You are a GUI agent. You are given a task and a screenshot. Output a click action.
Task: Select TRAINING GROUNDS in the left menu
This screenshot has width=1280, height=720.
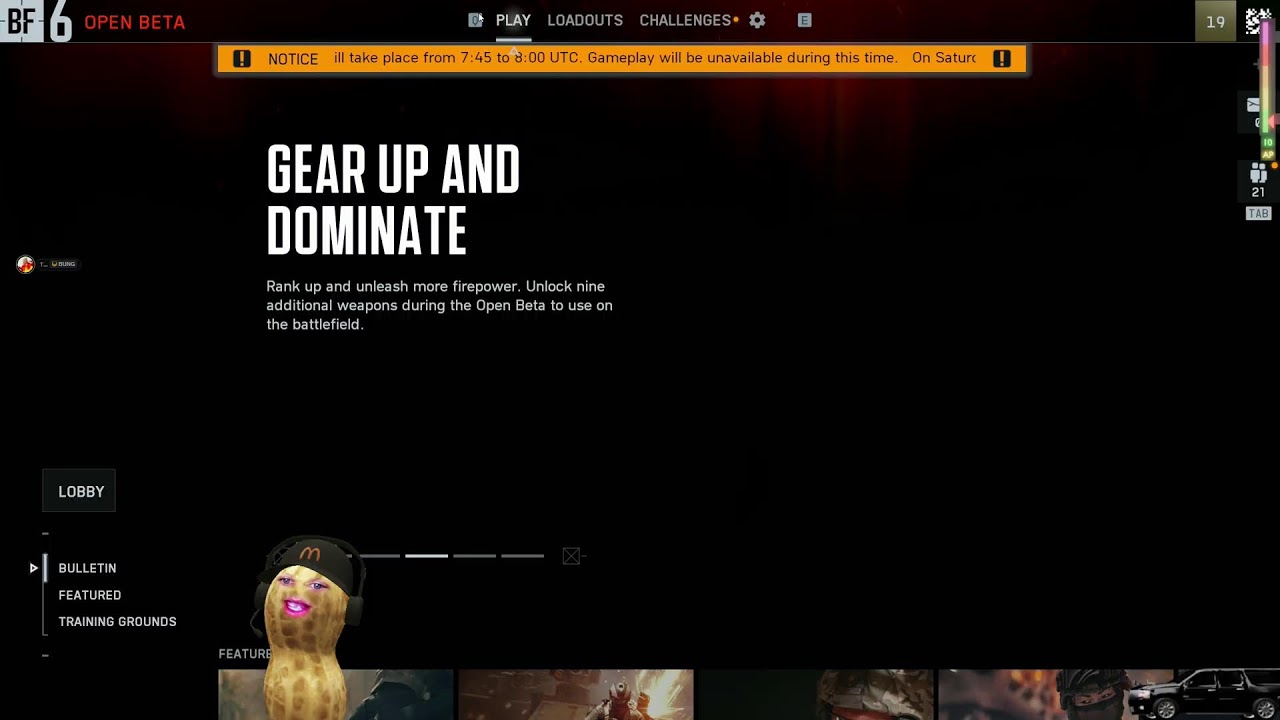pyautogui.click(x=117, y=622)
